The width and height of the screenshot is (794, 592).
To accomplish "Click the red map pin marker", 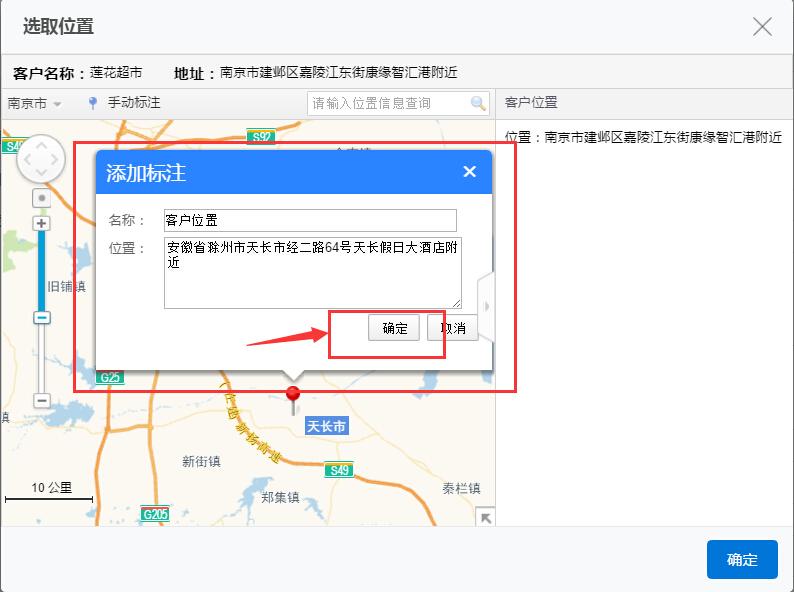I will point(293,398).
